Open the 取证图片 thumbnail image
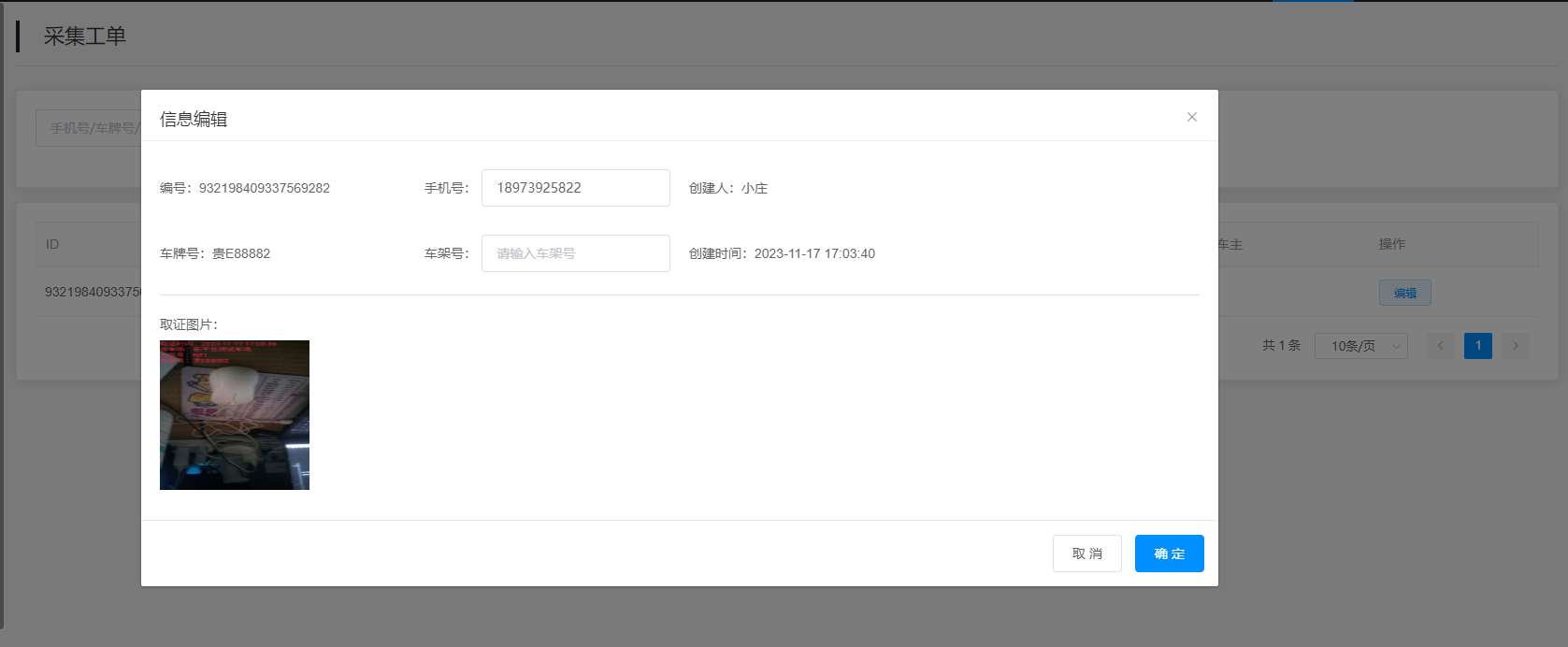This screenshot has height=647, width=1568. pos(235,415)
